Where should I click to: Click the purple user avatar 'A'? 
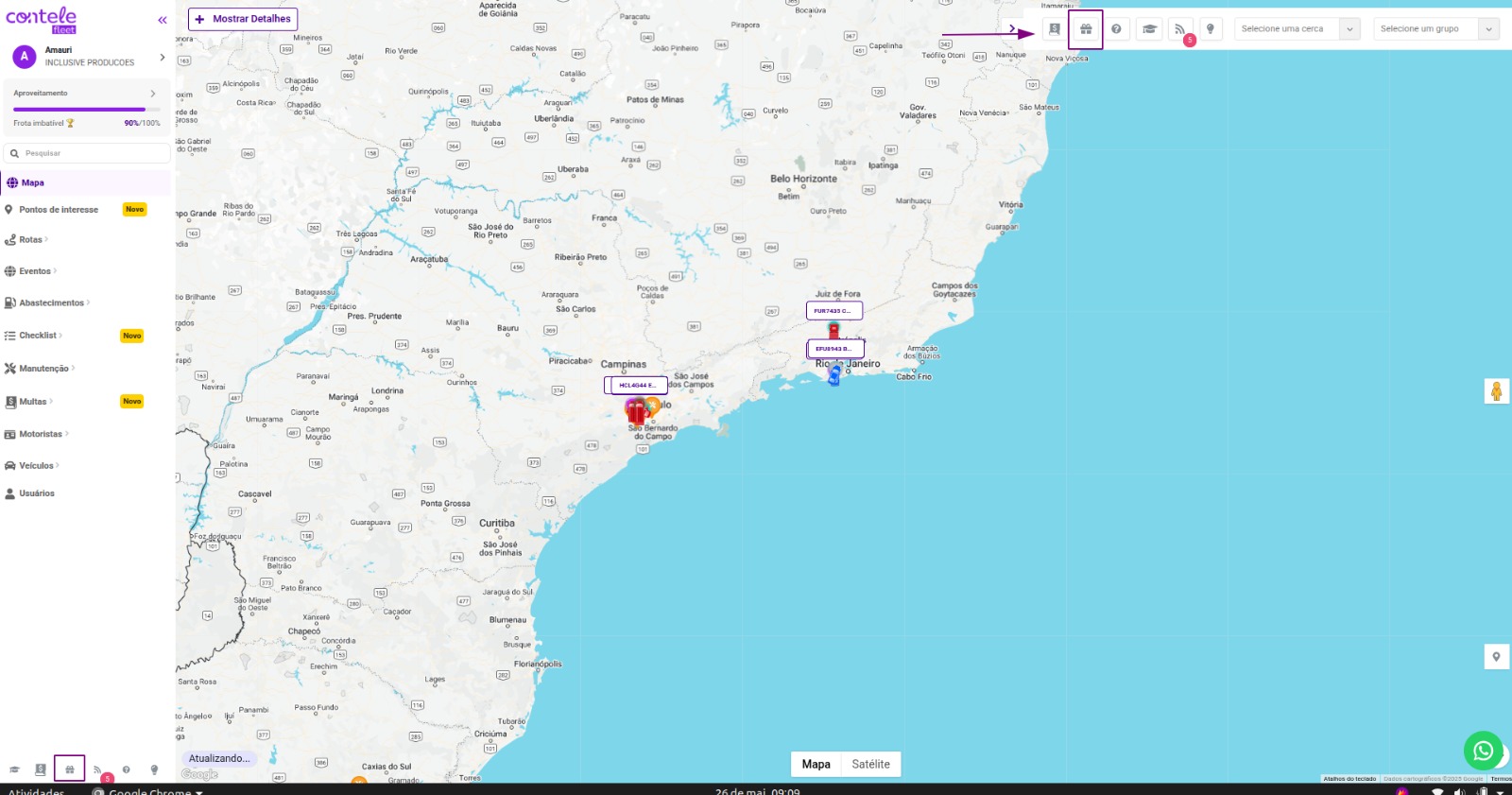[25, 57]
